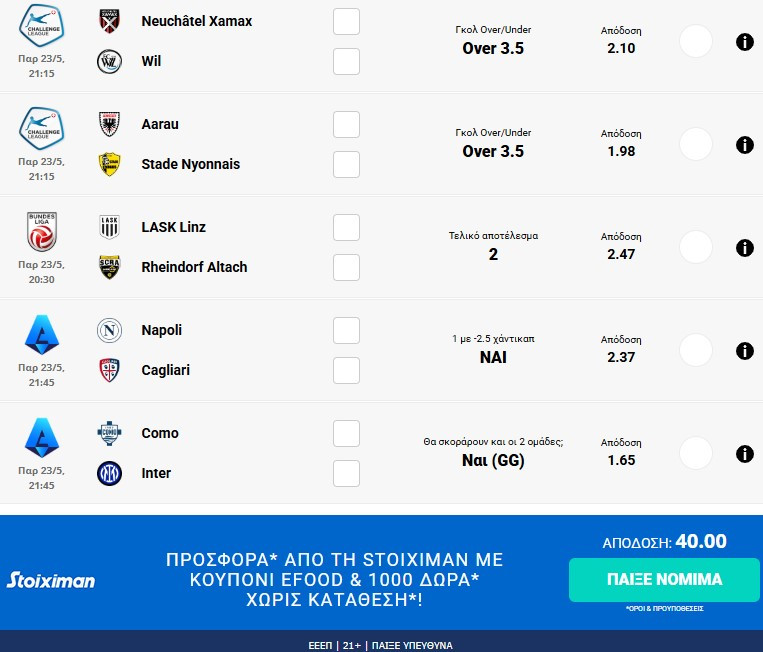This screenshot has height=652, width=763.
Task: Click the Stoiximan logo in banner
Action: 51,580
